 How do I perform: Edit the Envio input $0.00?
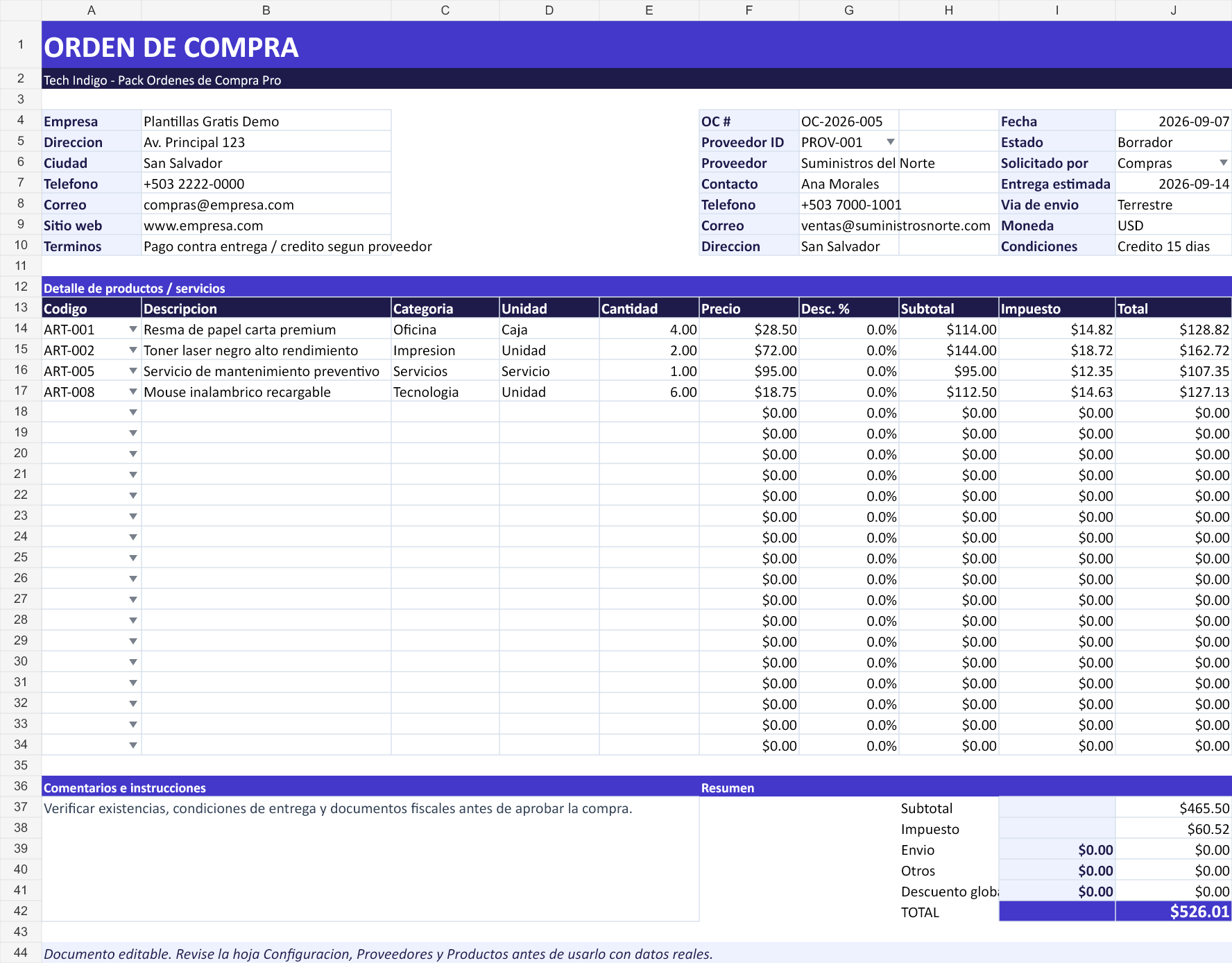[x=1057, y=849]
